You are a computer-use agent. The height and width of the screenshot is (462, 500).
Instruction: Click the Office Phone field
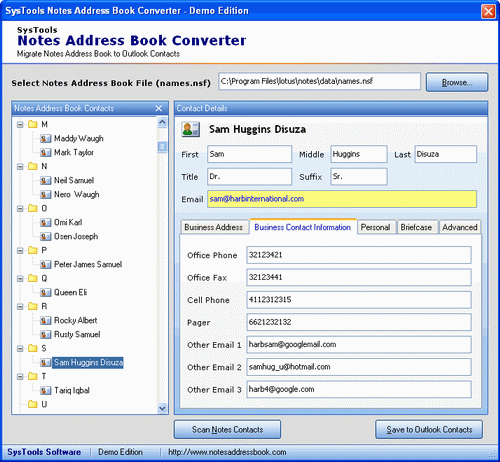coord(359,255)
